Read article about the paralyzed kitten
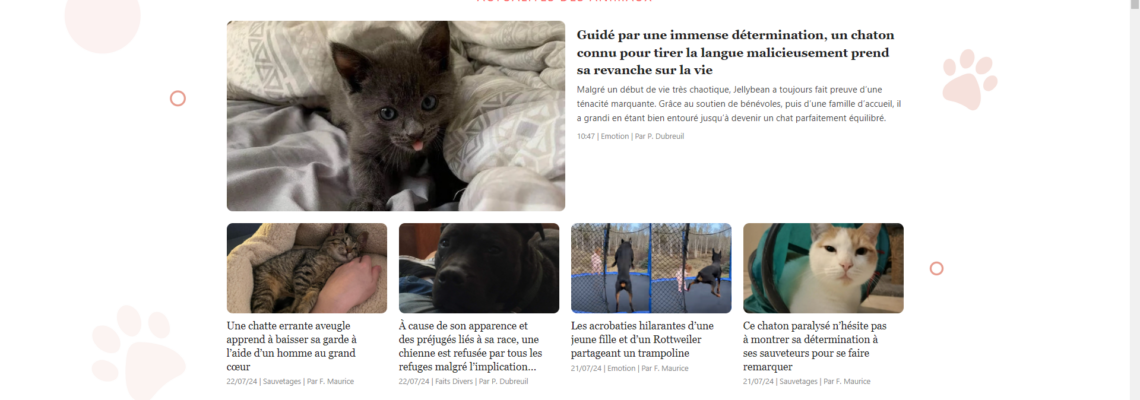The width and height of the screenshot is (1140, 400). coord(814,346)
